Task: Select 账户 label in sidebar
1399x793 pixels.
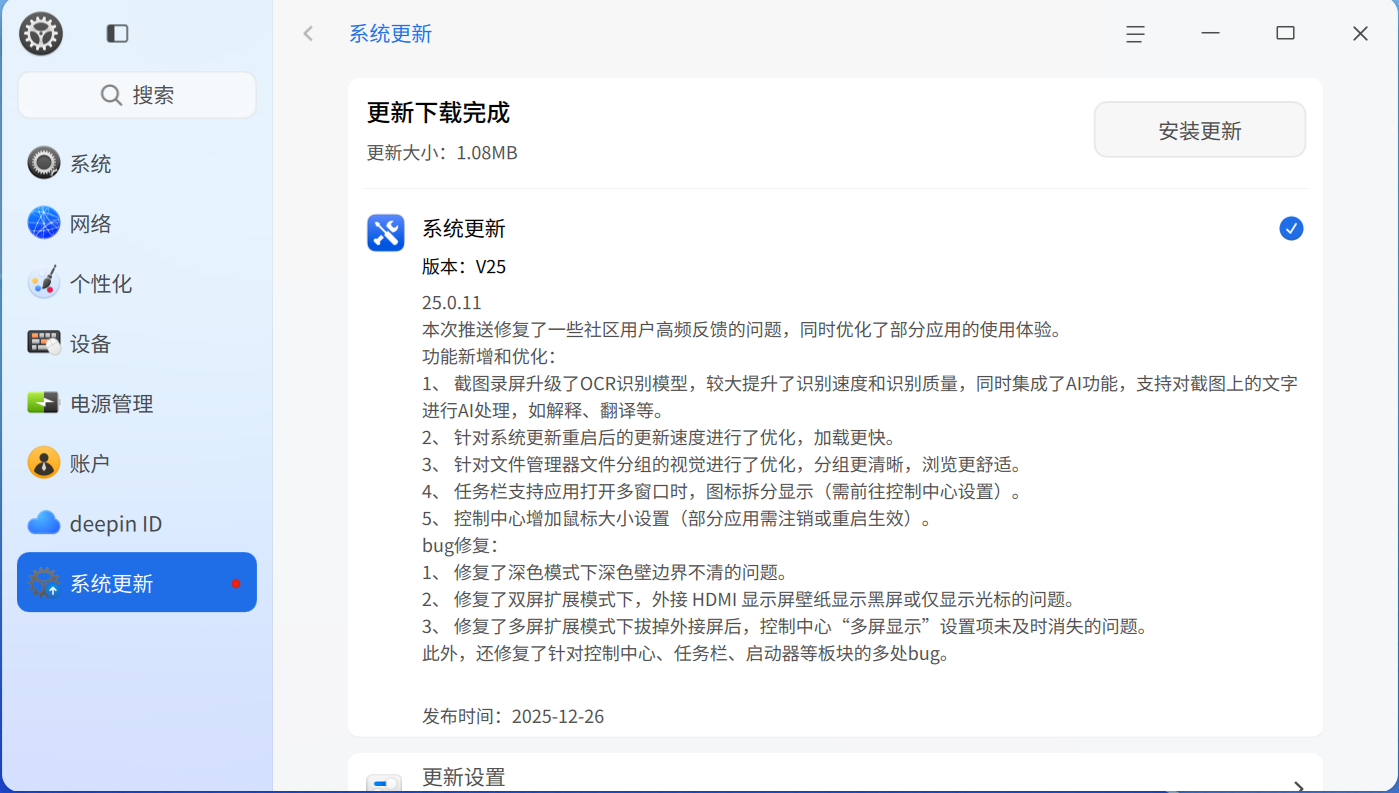Action: point(90,464)
